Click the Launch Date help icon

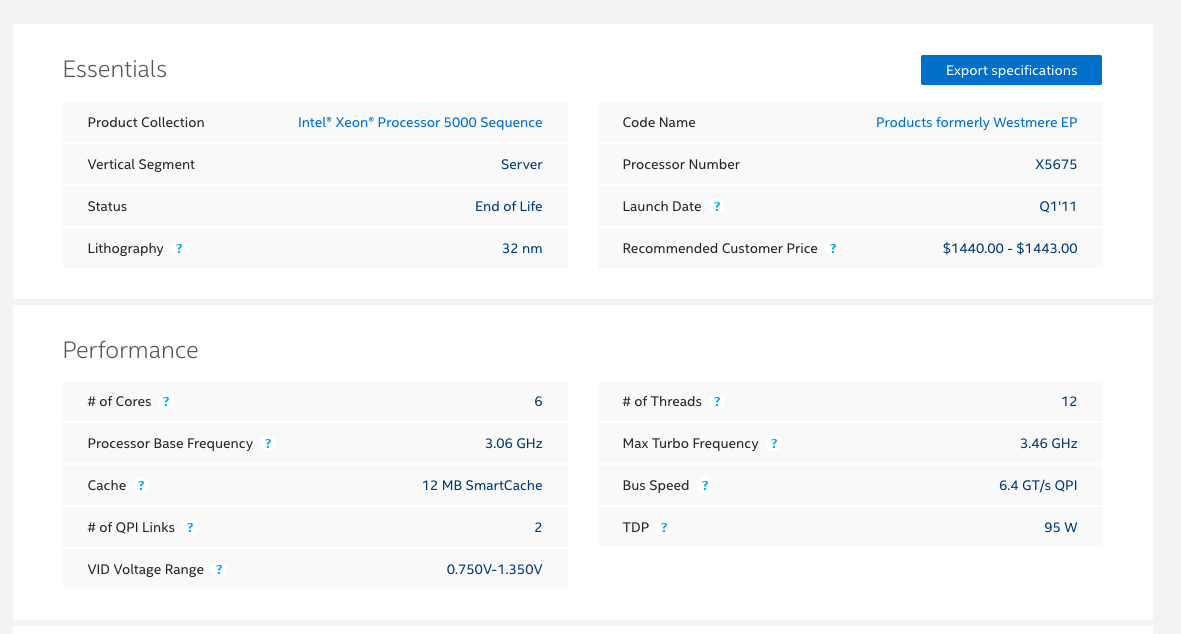coord(717,206)
